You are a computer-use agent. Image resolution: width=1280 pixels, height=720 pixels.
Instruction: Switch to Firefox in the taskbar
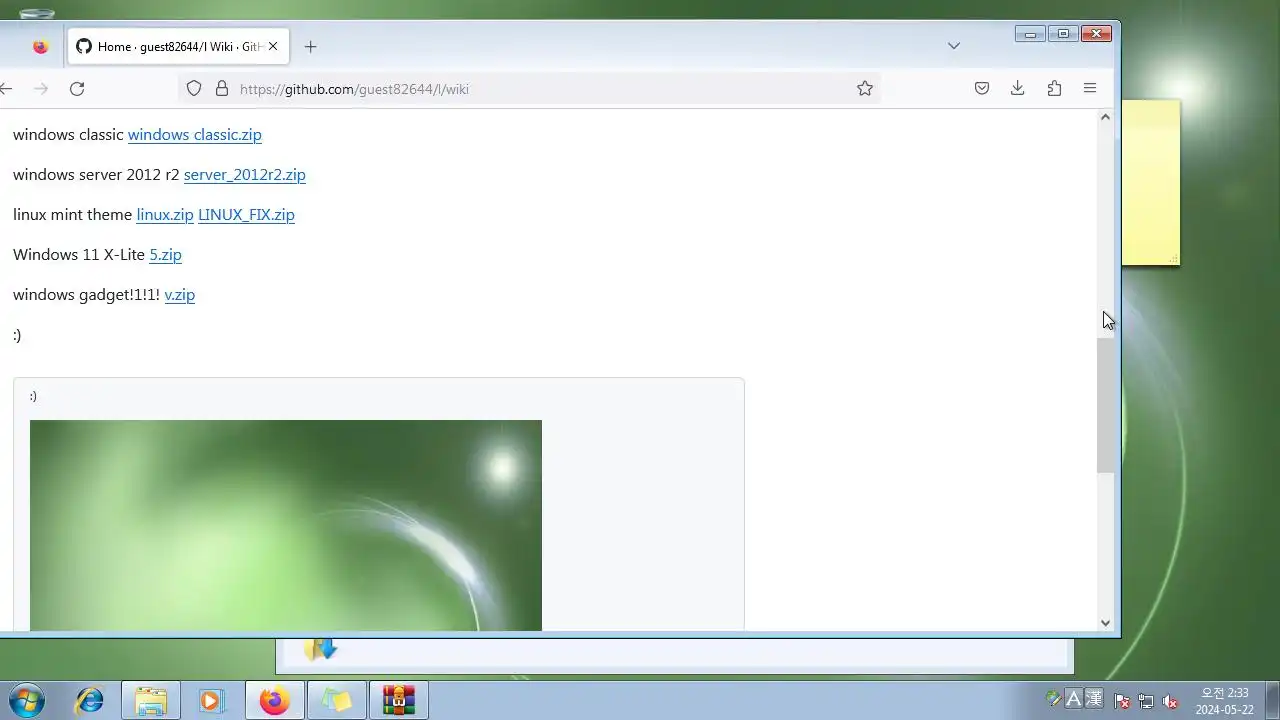pyautogui.click(x=274, y=701)
